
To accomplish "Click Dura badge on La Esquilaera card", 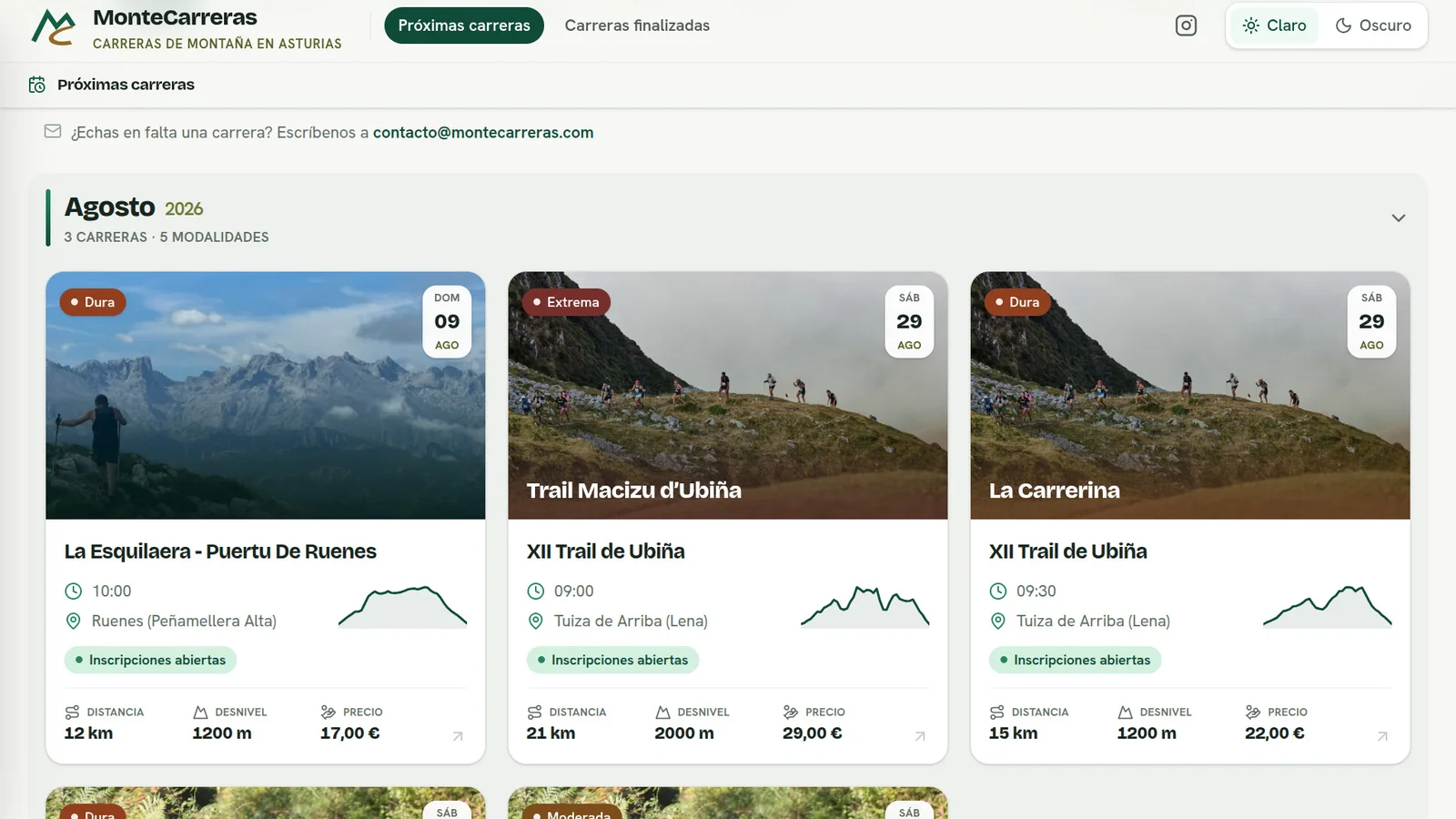I will [93, 302].
